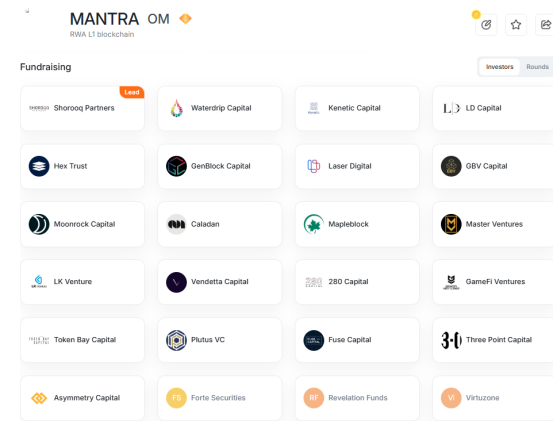Screen dimensions: 554x421
Task: Click the GBV Capital logo icon
Action: [451, 166]
